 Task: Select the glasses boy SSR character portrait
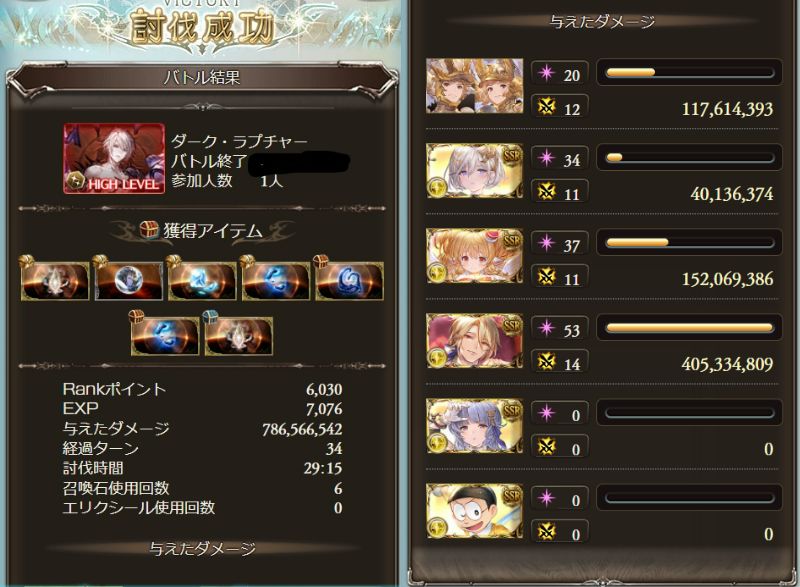tap(474, 511)
